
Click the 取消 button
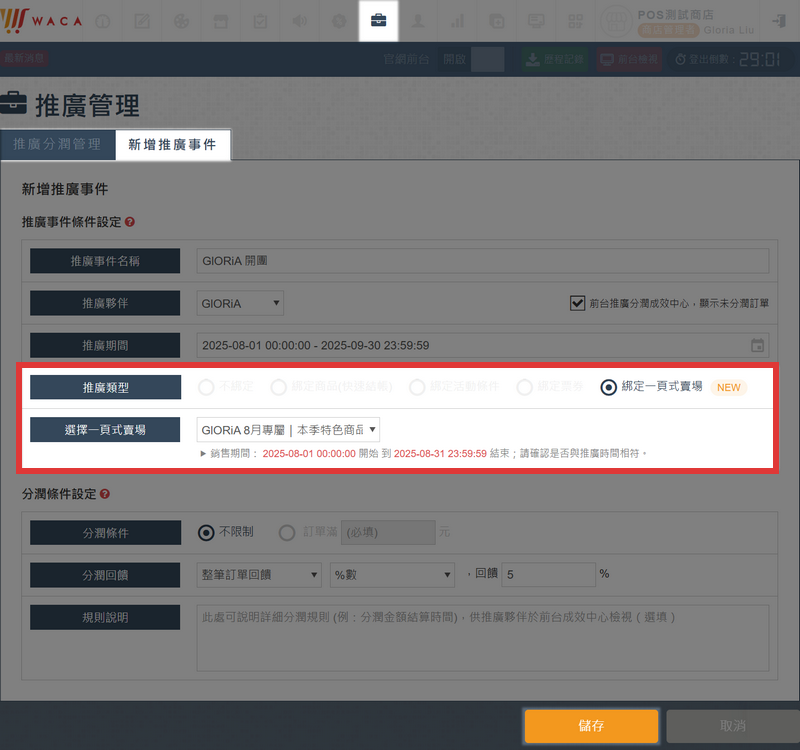pos(733,726)
